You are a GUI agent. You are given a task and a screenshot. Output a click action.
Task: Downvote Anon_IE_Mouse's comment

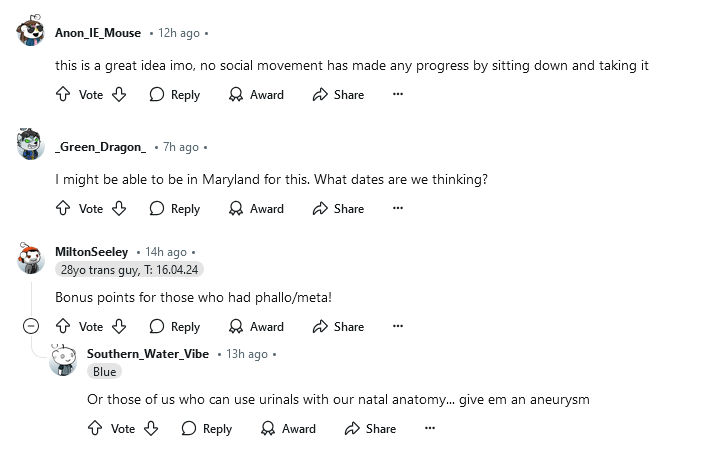tap(119, 95)
